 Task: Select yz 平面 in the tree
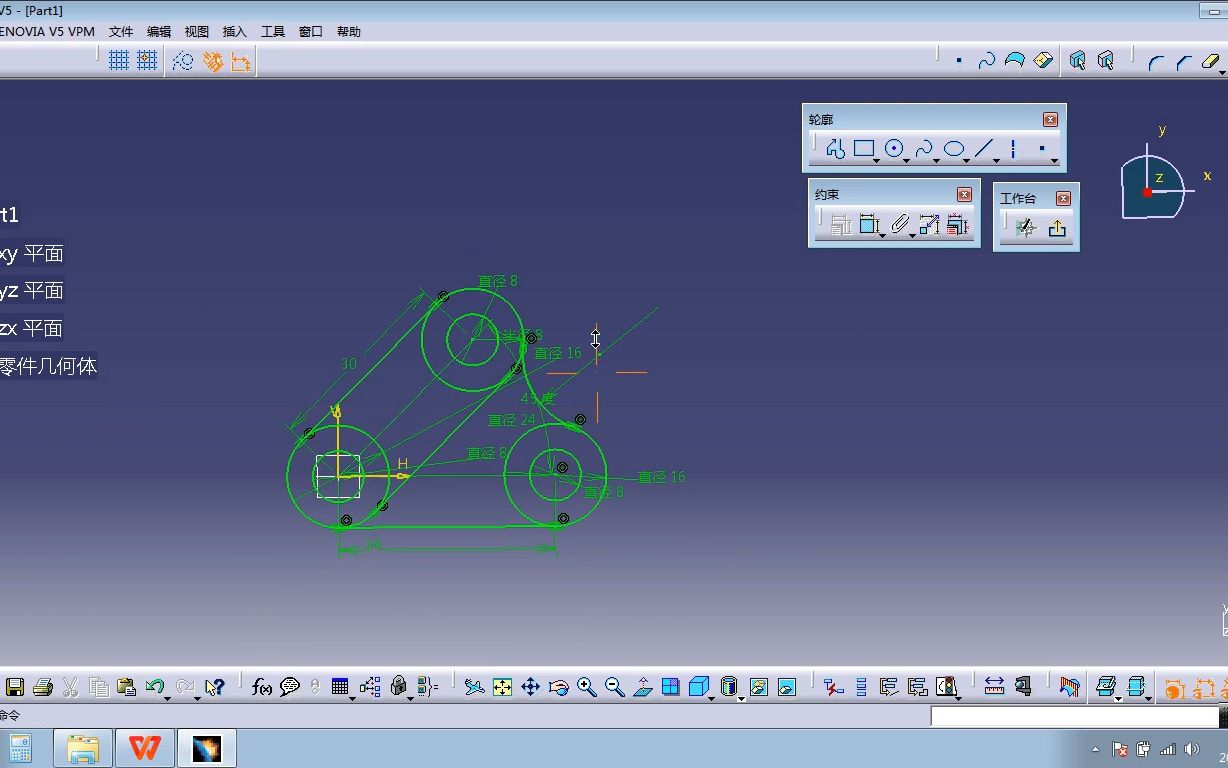[x=31, y=290]
